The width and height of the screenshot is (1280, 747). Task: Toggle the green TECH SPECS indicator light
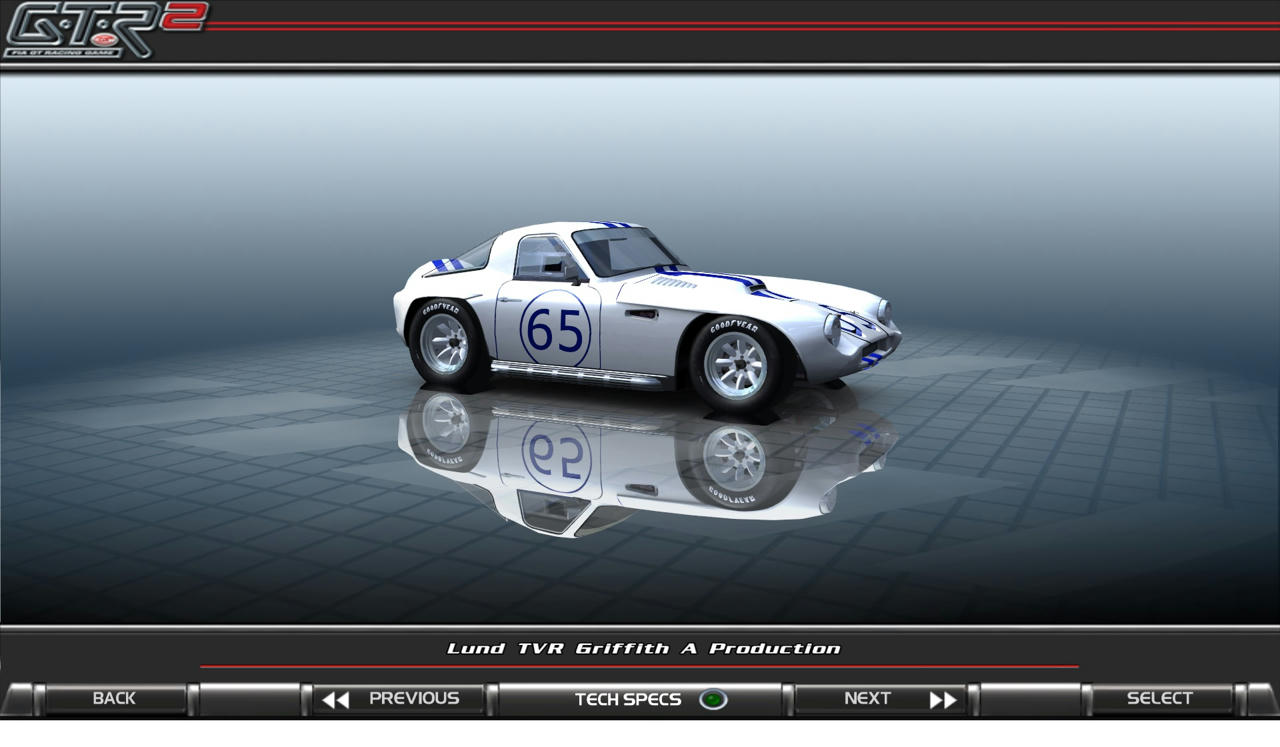pyautogui.click(x=713, y=699)
